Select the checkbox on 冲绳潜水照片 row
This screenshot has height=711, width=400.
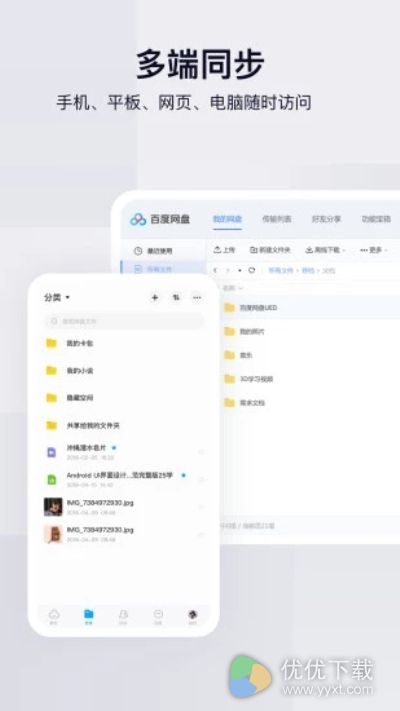[x=201, y=452]
